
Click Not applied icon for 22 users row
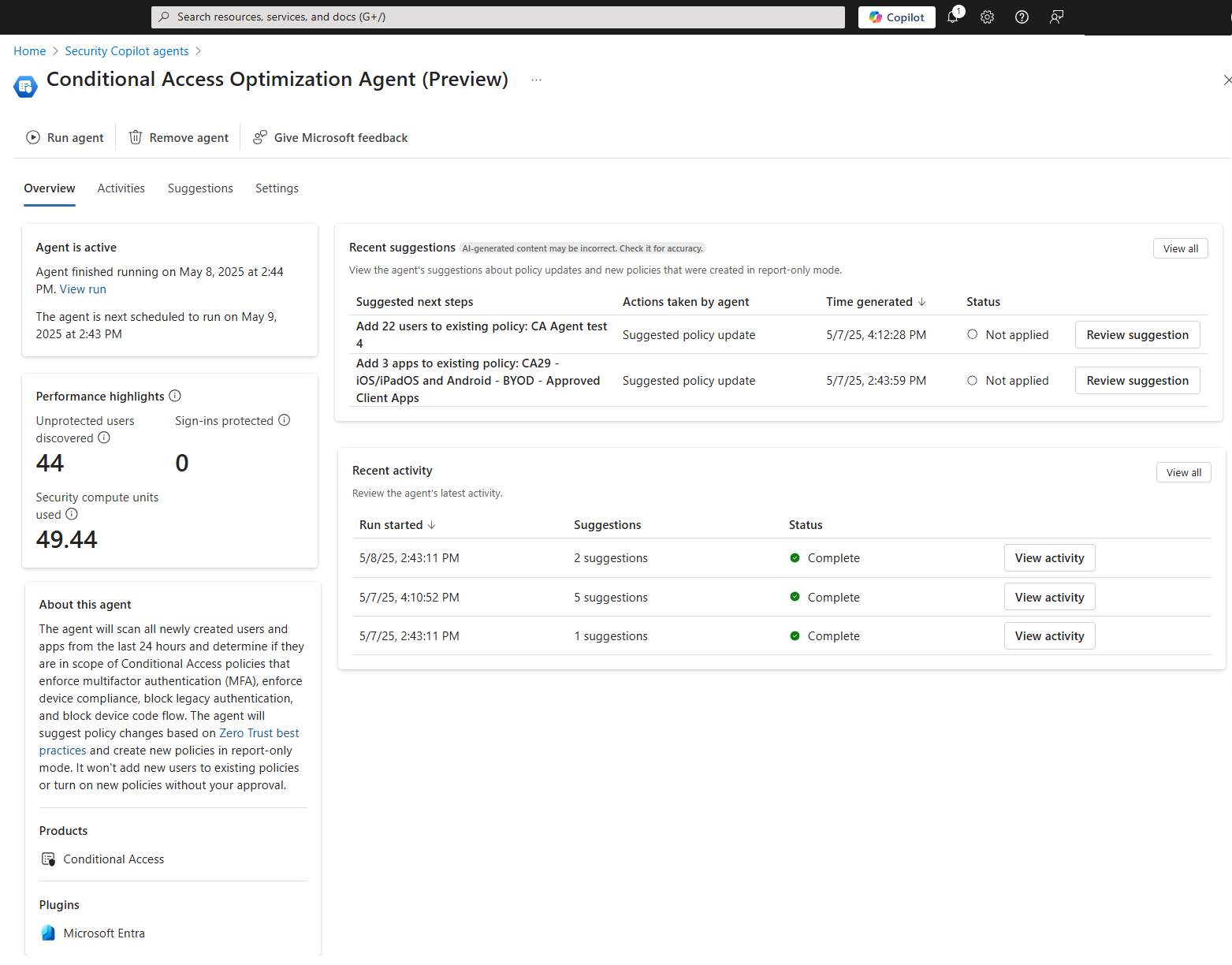(973, 334)
